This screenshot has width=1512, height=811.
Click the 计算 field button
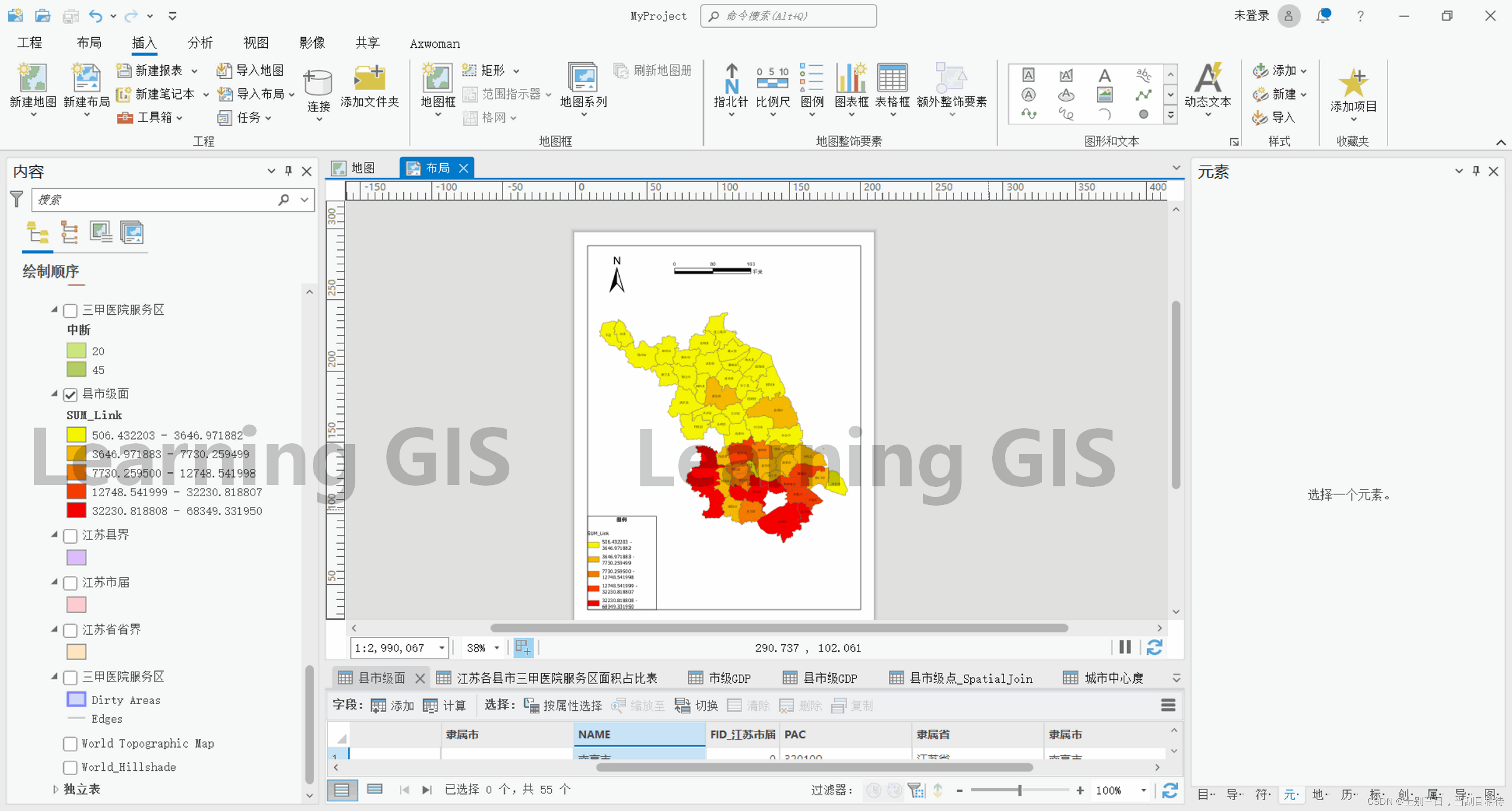tap(445, 705)
